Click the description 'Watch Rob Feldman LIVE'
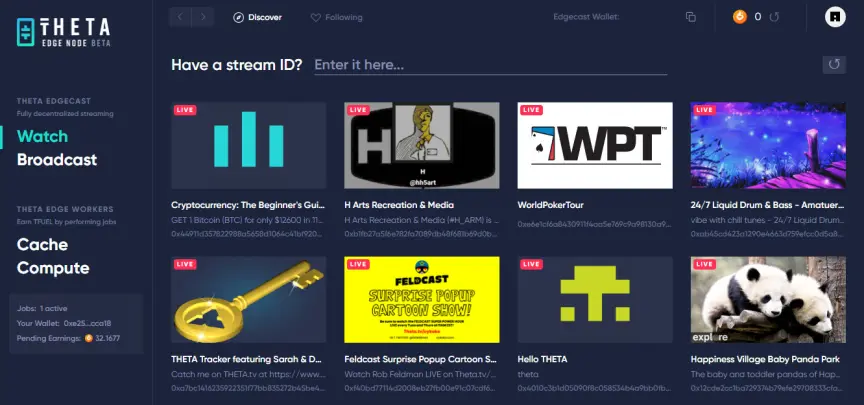This screenshot has width=864, height=405. [421, 374]
